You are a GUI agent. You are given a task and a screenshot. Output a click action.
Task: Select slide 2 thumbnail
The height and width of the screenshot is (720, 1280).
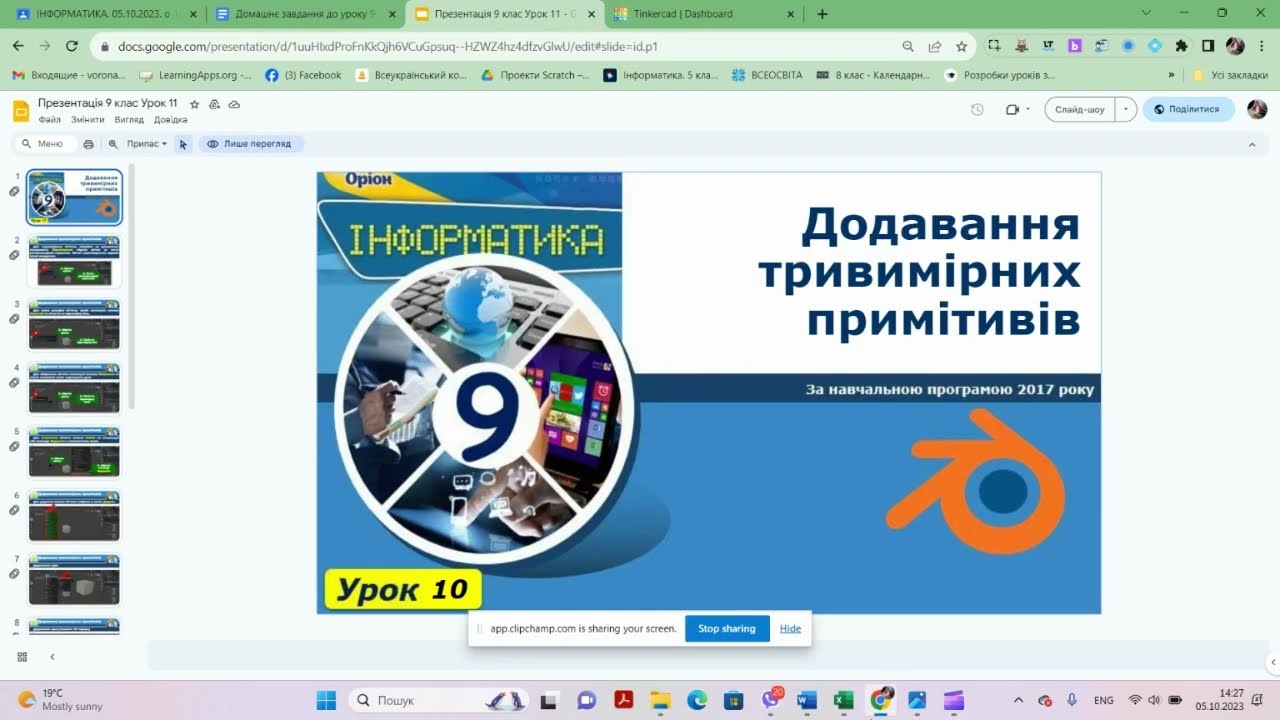pyautogui.click(x=74, y=262)
